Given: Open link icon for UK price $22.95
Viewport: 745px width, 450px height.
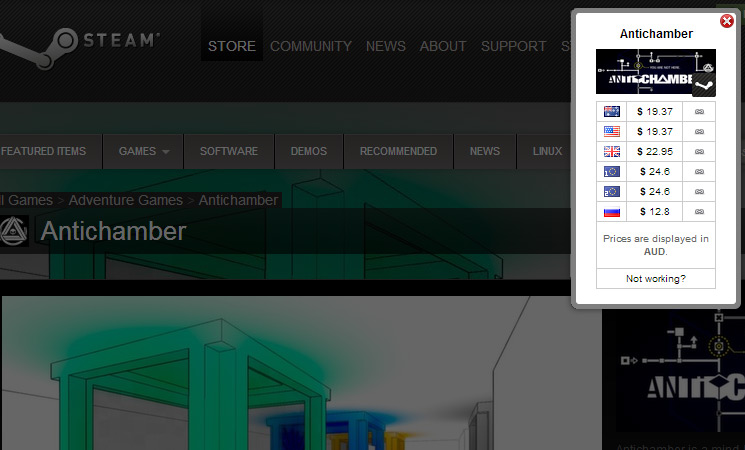Looking at the screenshot, I should [699, 152].
